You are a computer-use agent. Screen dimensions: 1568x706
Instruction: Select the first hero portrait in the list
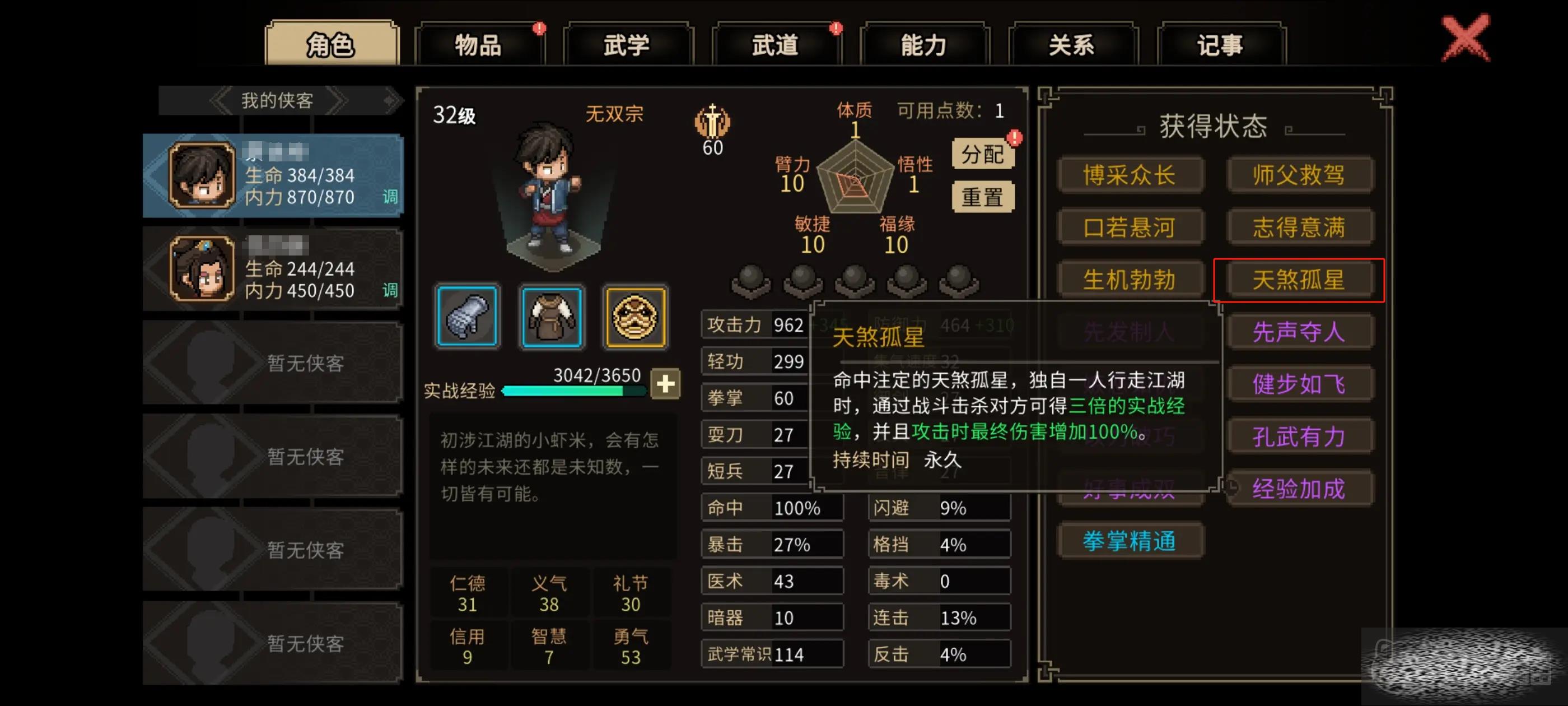(202, 176)
